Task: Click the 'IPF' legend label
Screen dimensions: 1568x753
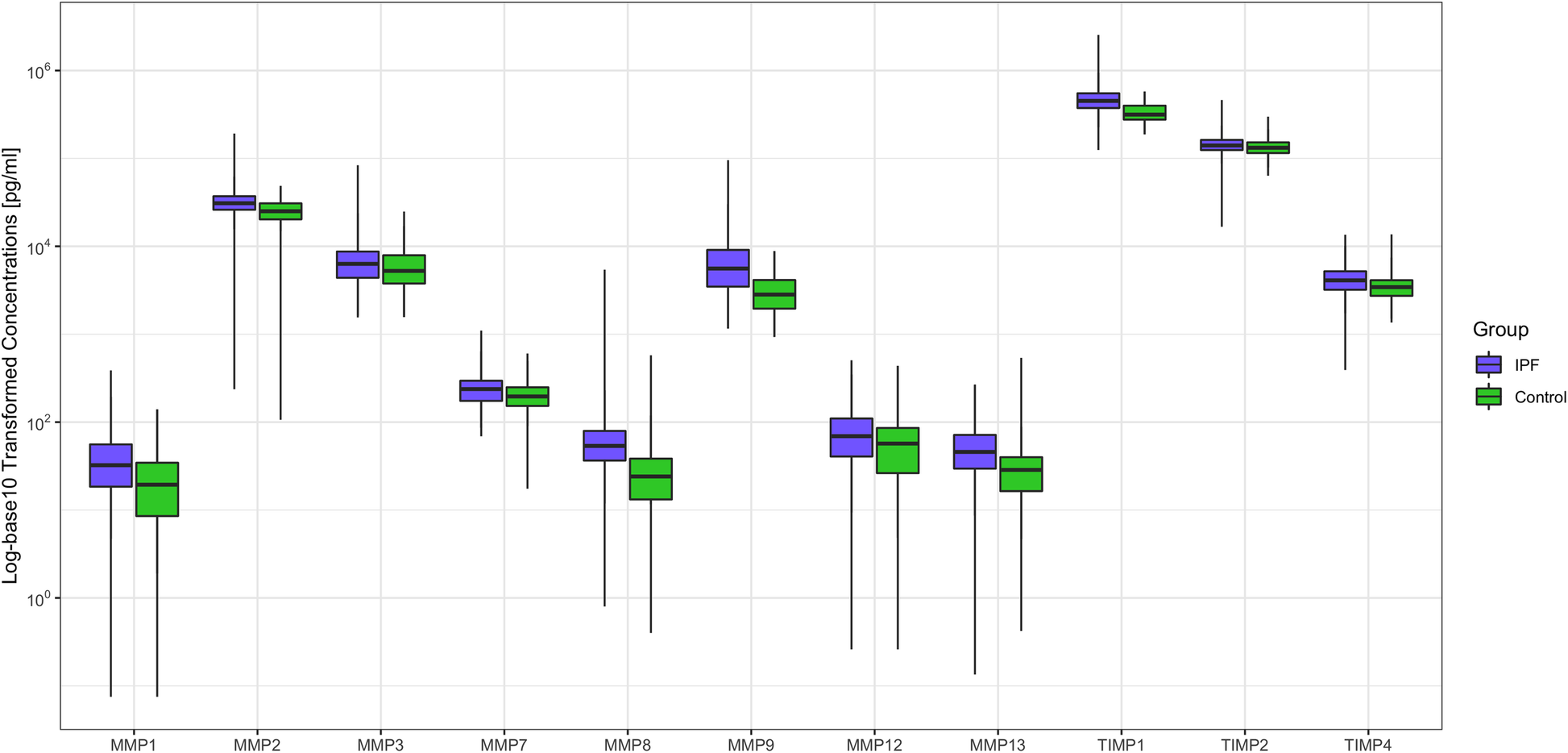Action: 1527,365
